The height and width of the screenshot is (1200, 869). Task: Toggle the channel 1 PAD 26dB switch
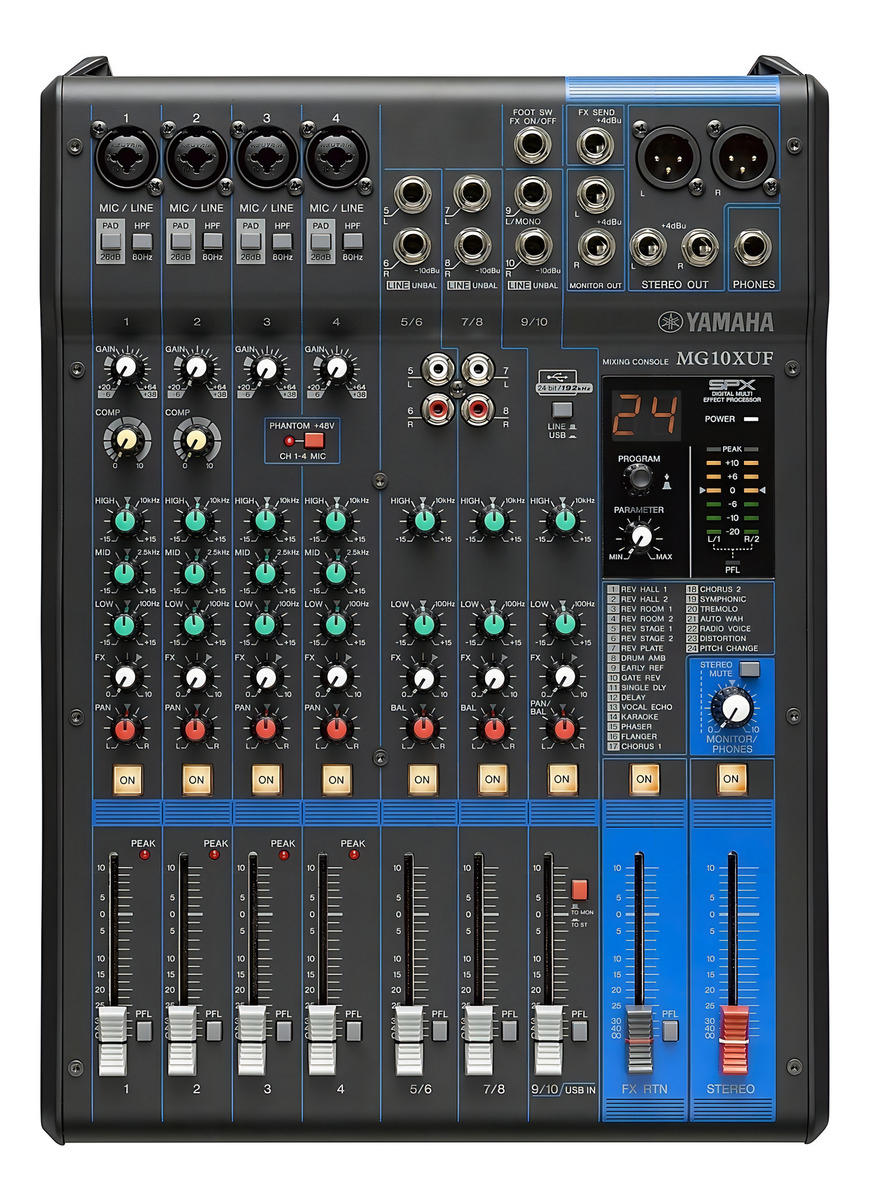(x=110, y=240)
